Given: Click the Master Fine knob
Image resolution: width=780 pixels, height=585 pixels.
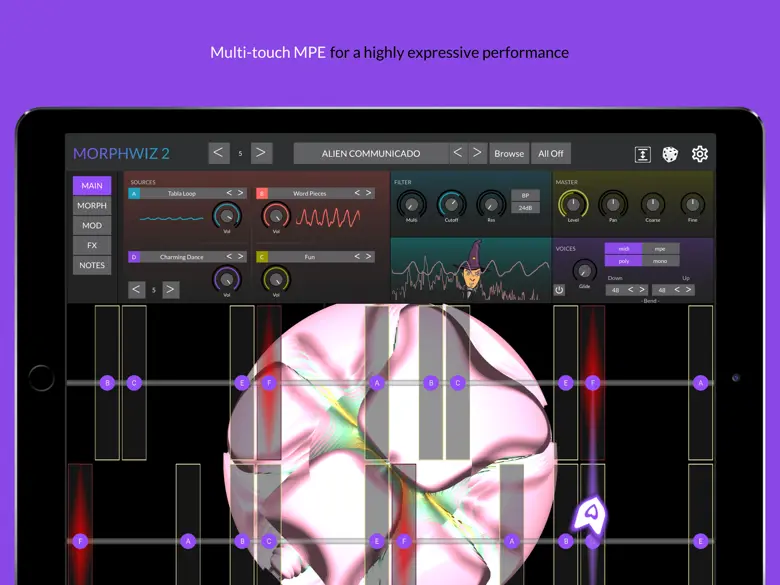Looking at the screenshot, I should (x=692, y=204).
